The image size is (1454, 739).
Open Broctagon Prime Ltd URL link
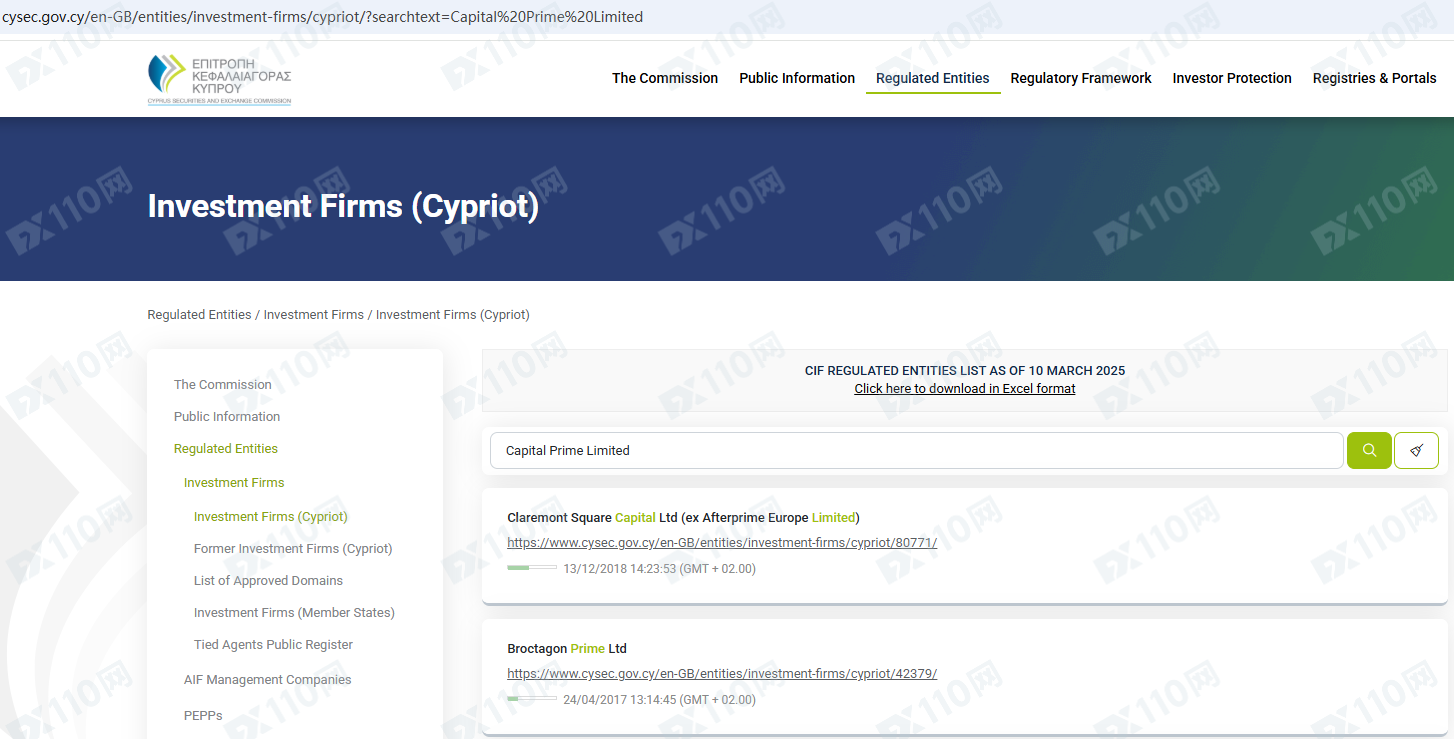pos(721,674)
